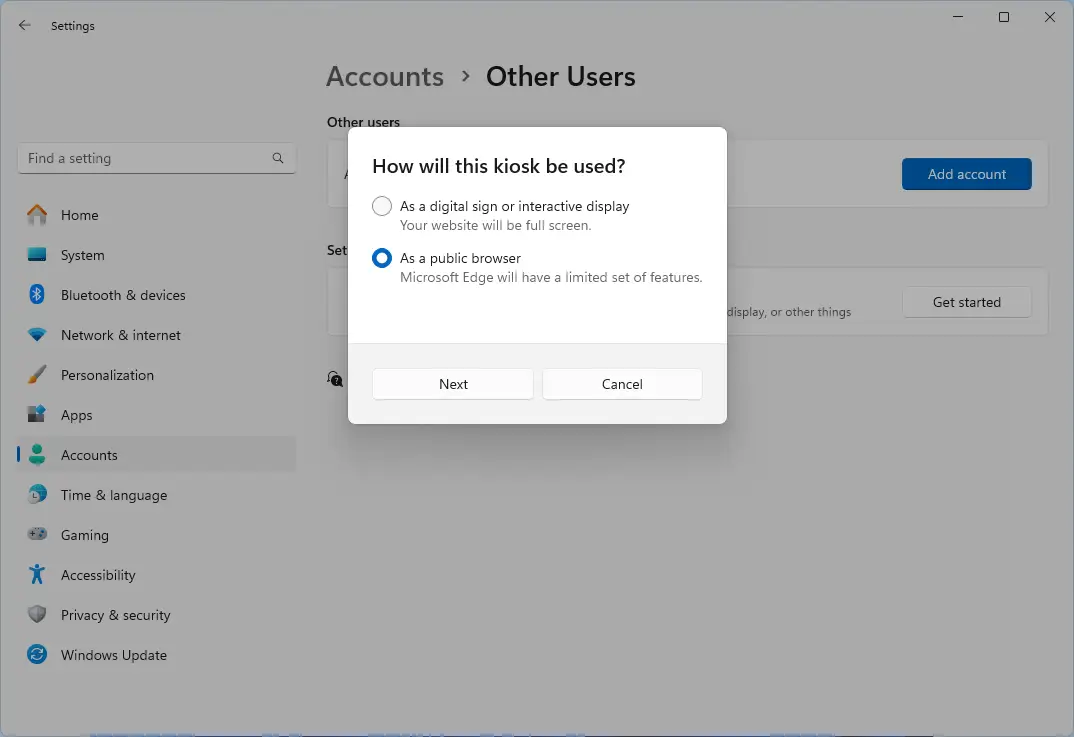Close the Settings window
1074x737 pixels.
[1049, 16]
